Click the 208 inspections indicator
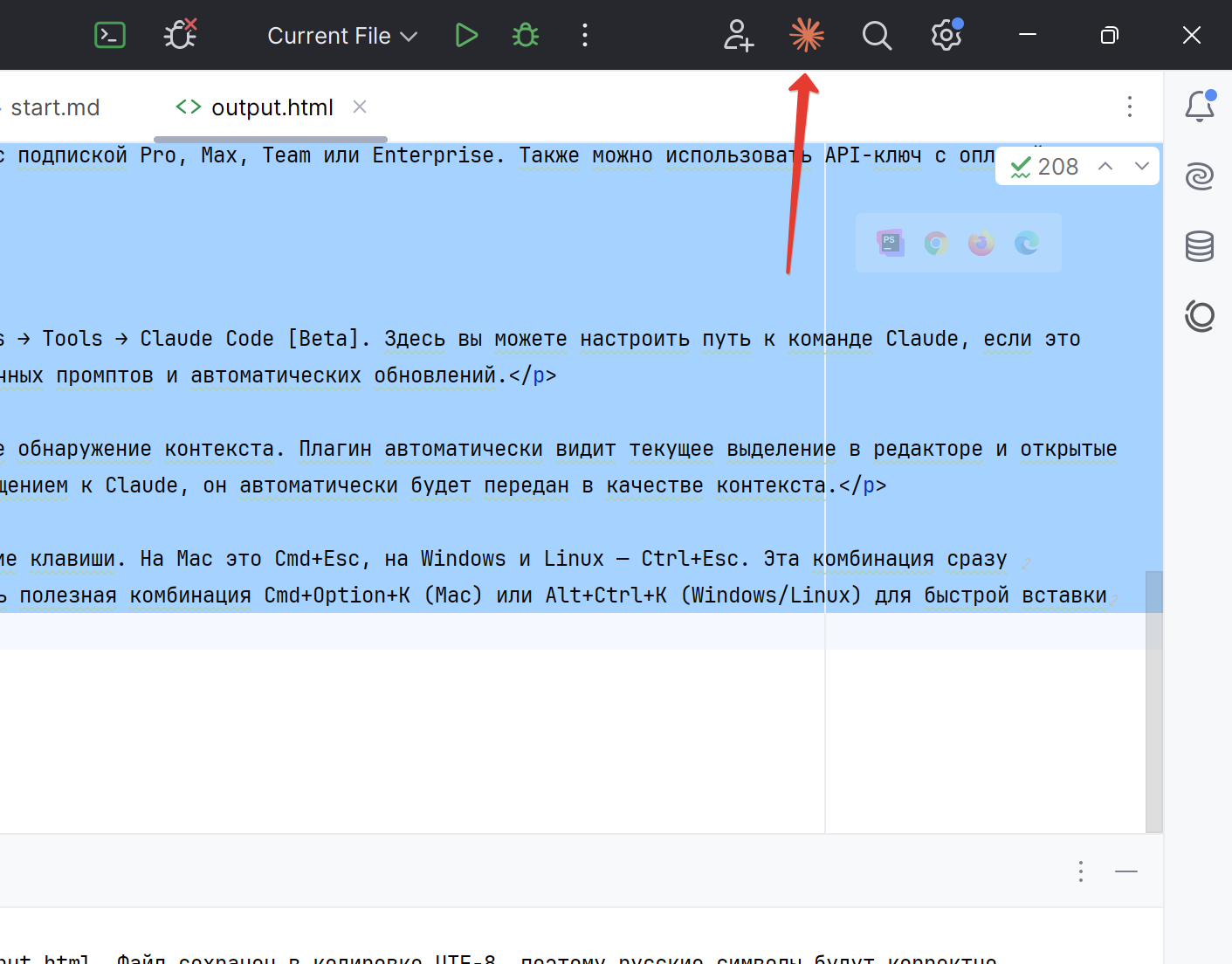Screen dimensions: 1232x964 point(1045,166)
